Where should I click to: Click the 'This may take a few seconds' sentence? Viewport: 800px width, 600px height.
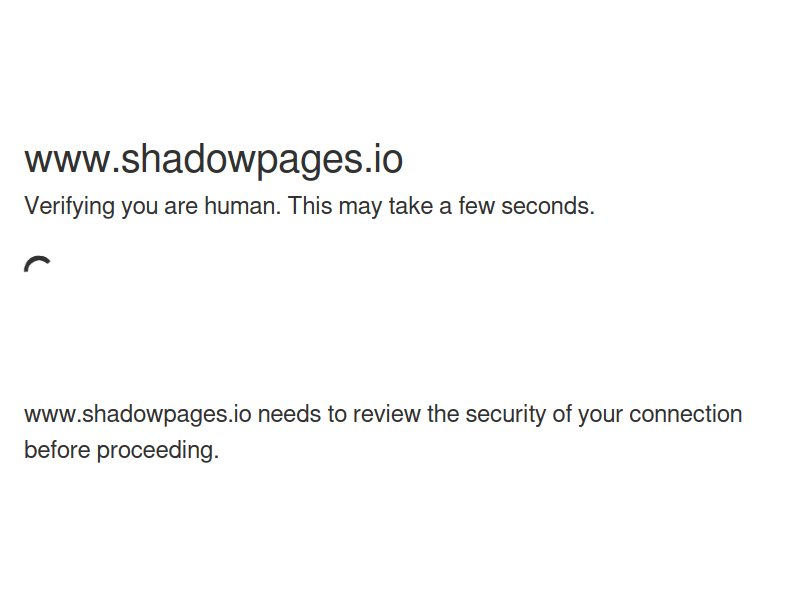[441, 206]
